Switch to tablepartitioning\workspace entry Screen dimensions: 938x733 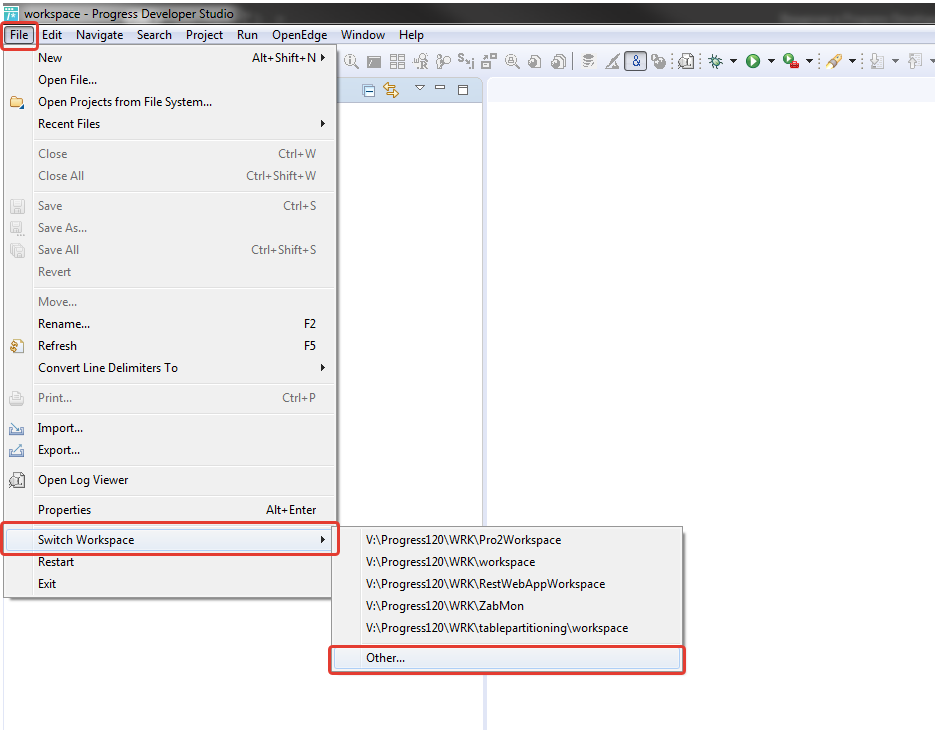point(507,629)
